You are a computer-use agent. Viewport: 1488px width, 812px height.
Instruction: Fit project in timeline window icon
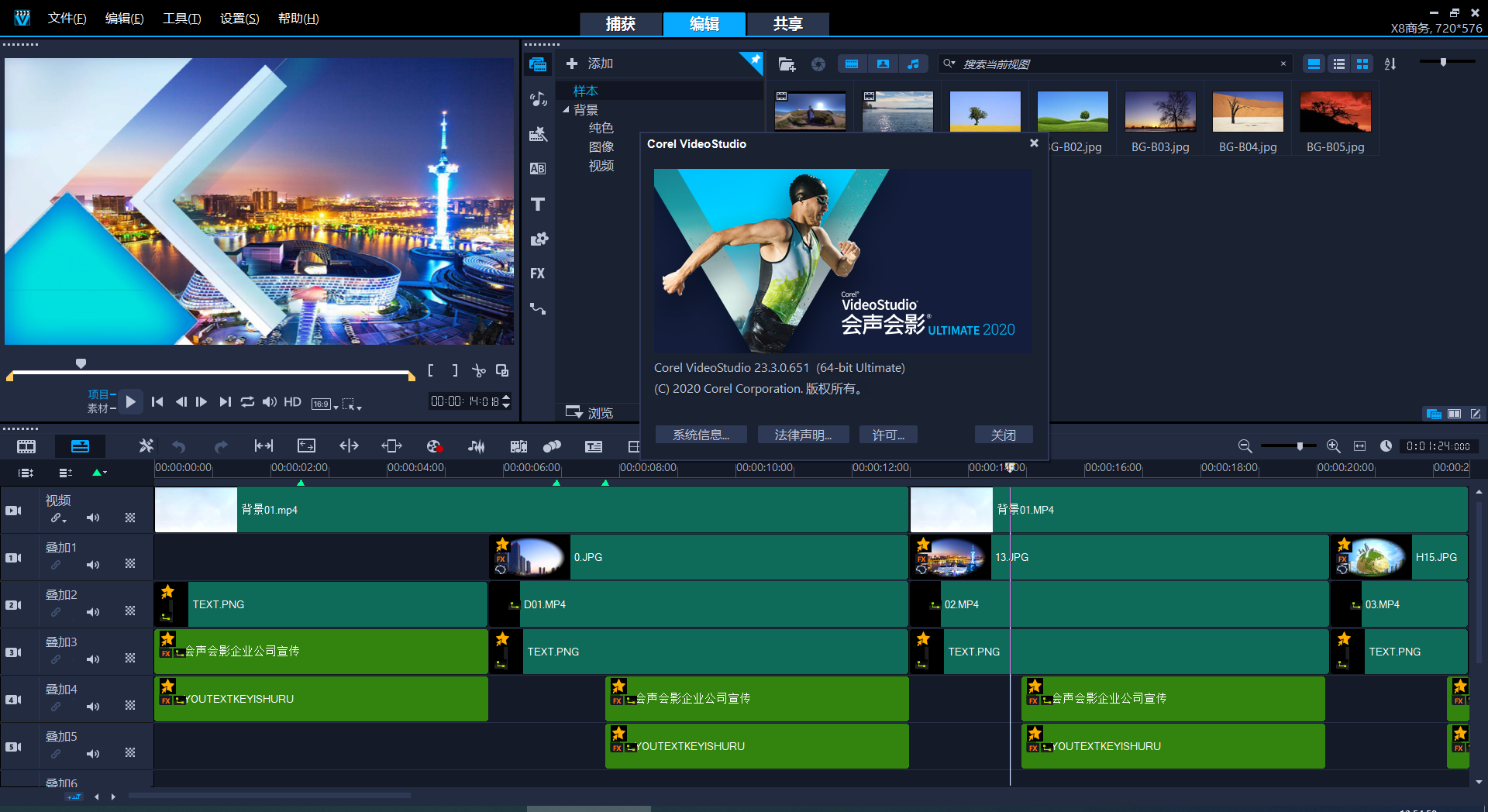click(1359, 446)
